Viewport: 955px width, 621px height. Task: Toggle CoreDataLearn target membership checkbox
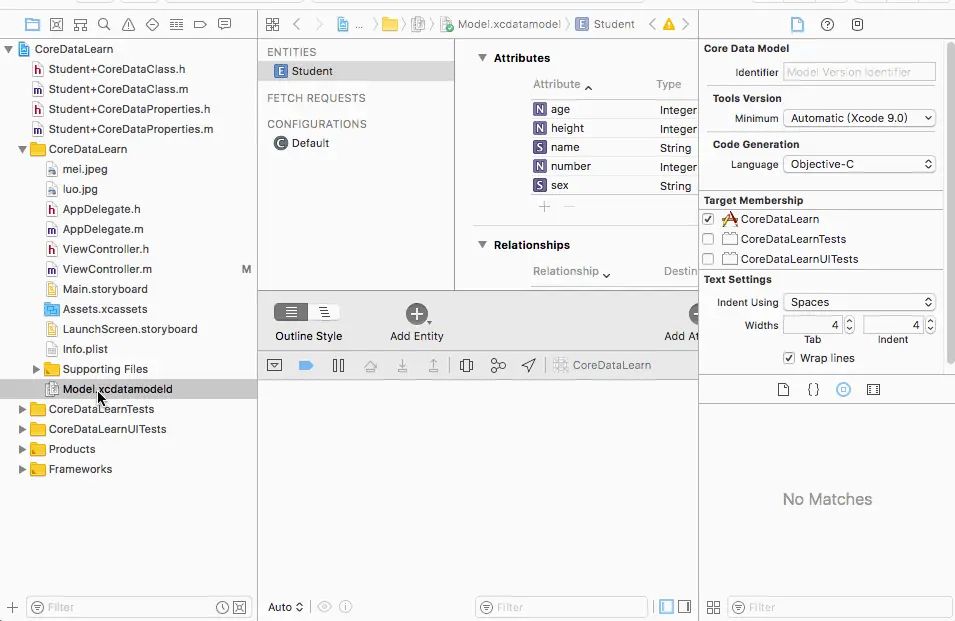point(708,219)
